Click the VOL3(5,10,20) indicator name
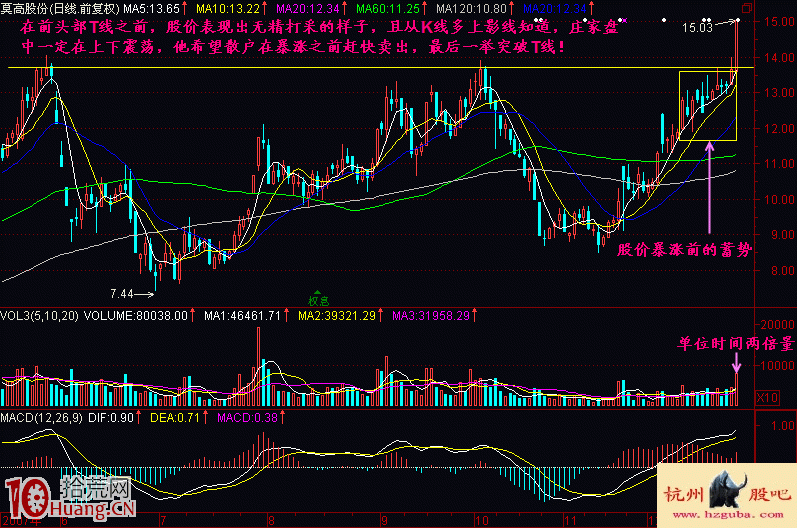The image size is (797, 528). (x=39, y=316)
